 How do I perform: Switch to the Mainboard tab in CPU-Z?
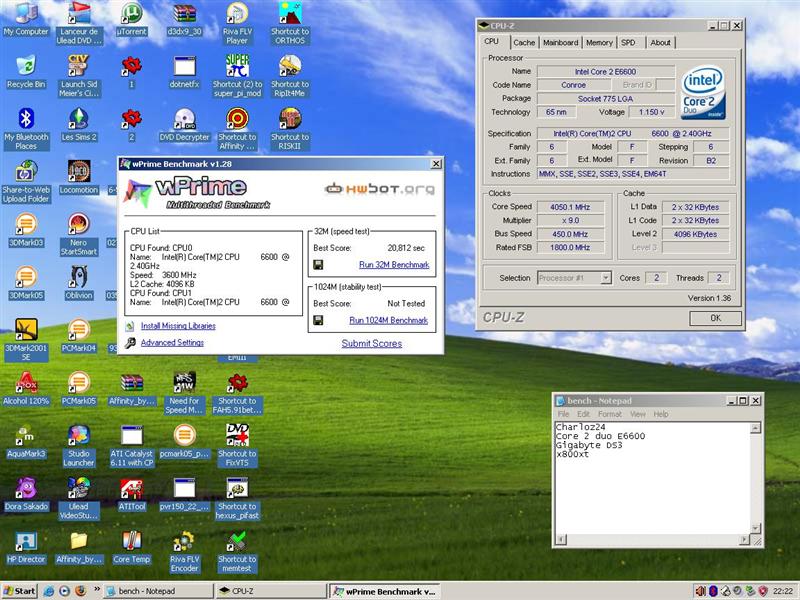(x=561, y=43)
